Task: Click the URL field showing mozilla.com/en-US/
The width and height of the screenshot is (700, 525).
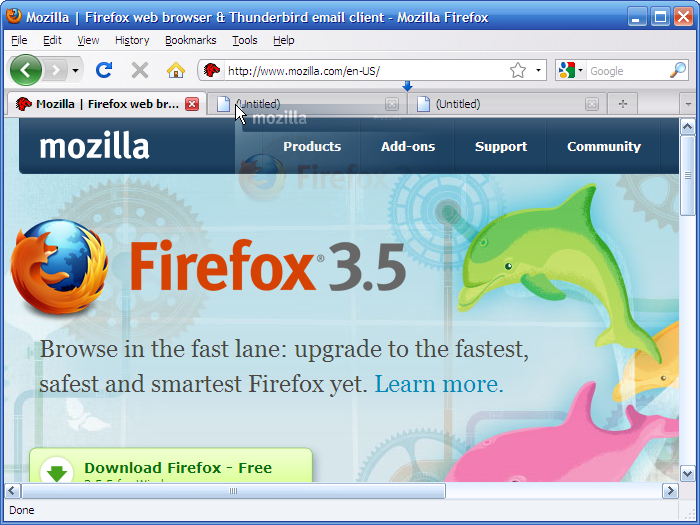Action: (366, 71)
